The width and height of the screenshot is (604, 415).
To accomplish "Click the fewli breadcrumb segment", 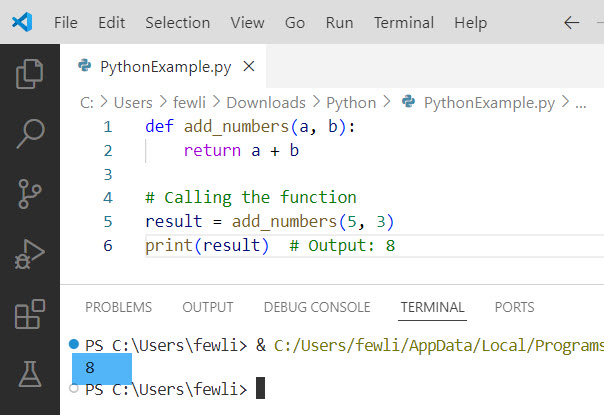I will coord(189,102).
